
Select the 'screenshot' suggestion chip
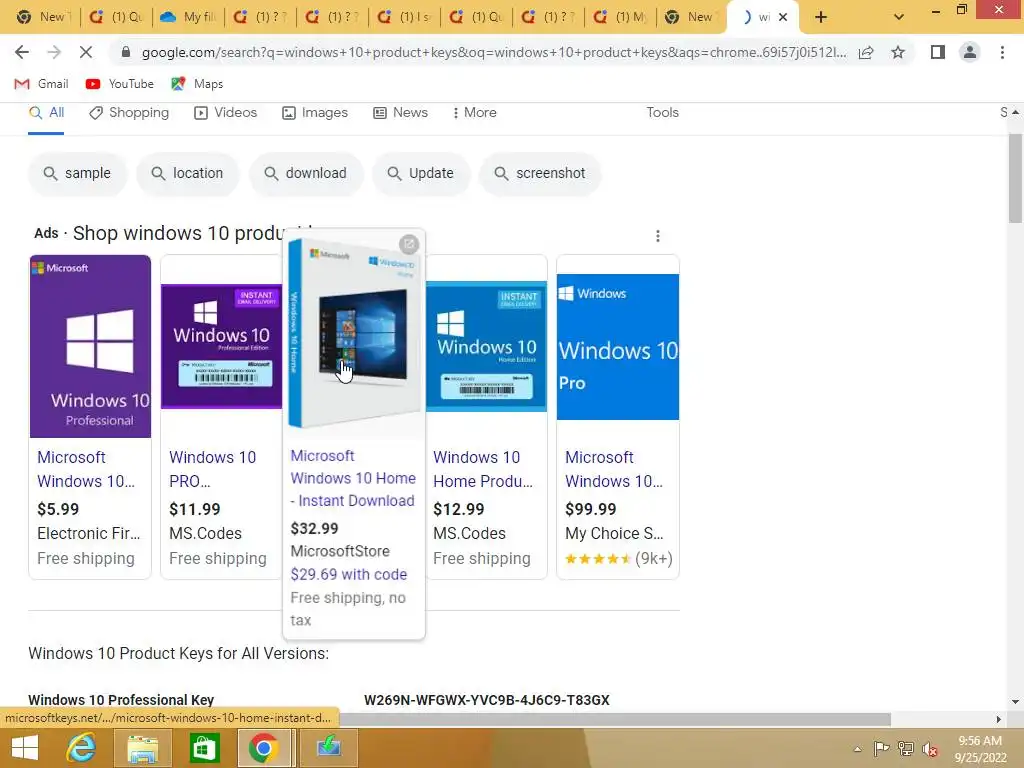pos(540,174)
